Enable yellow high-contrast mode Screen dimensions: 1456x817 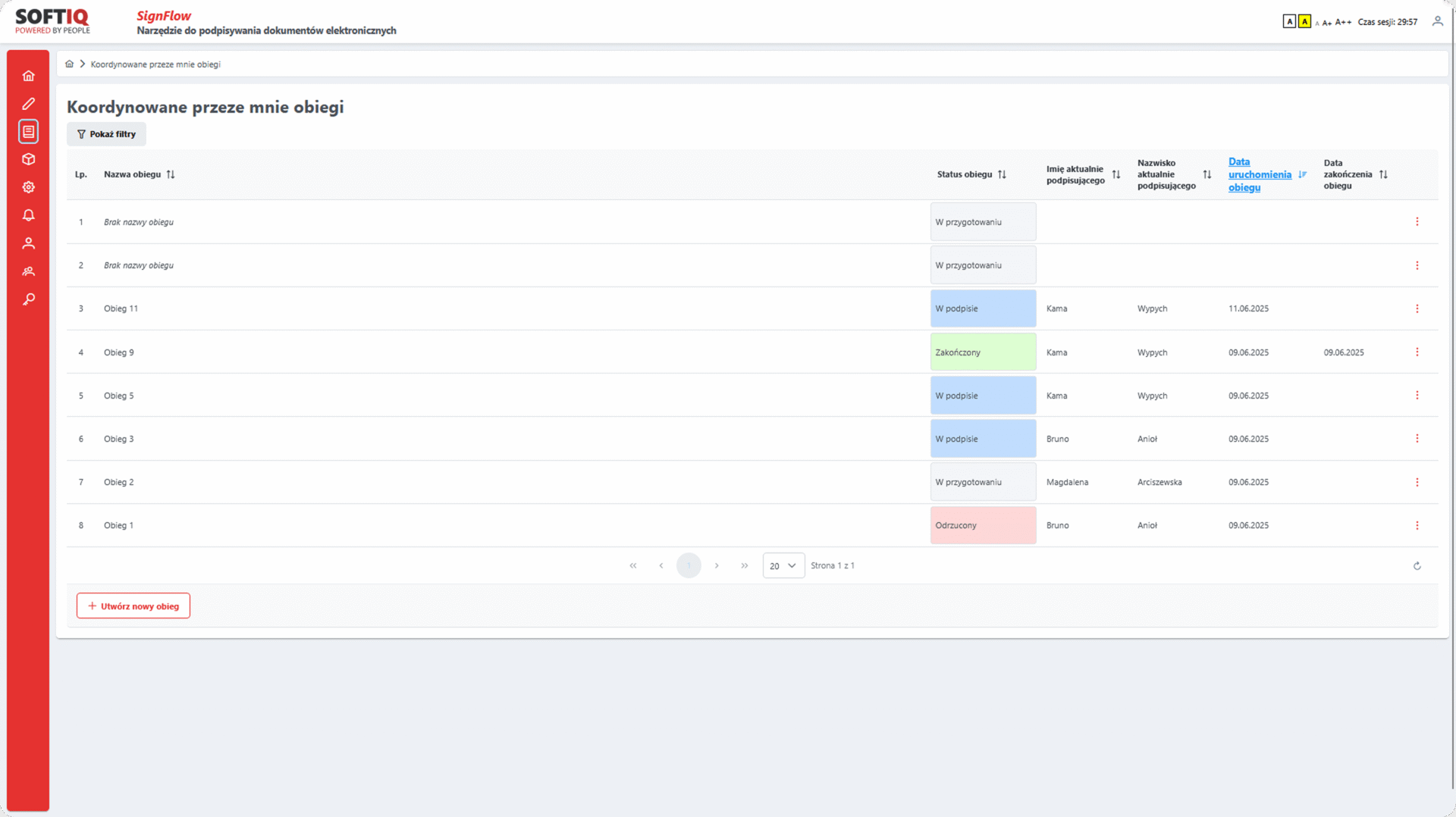[1304, 21]
